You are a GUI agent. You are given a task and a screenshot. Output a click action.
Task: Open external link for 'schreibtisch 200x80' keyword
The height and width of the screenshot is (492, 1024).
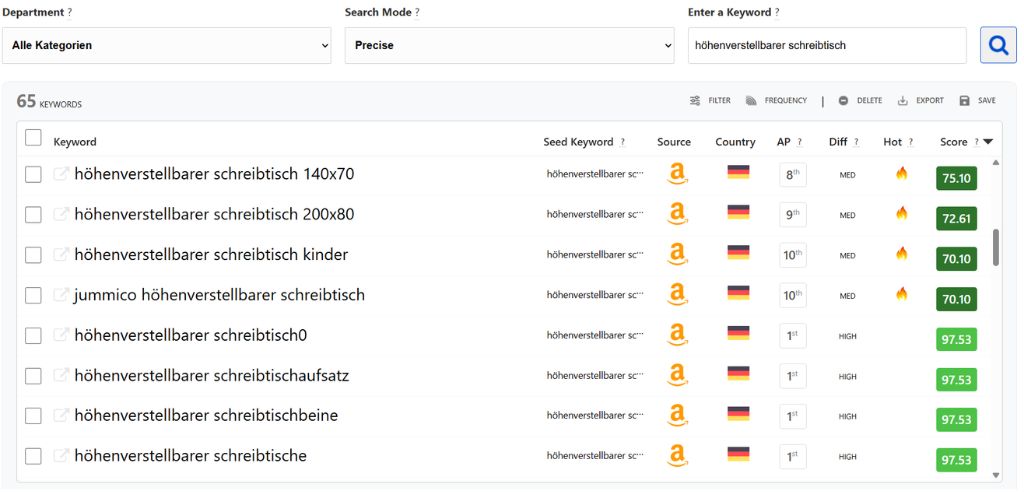(61, 214)
